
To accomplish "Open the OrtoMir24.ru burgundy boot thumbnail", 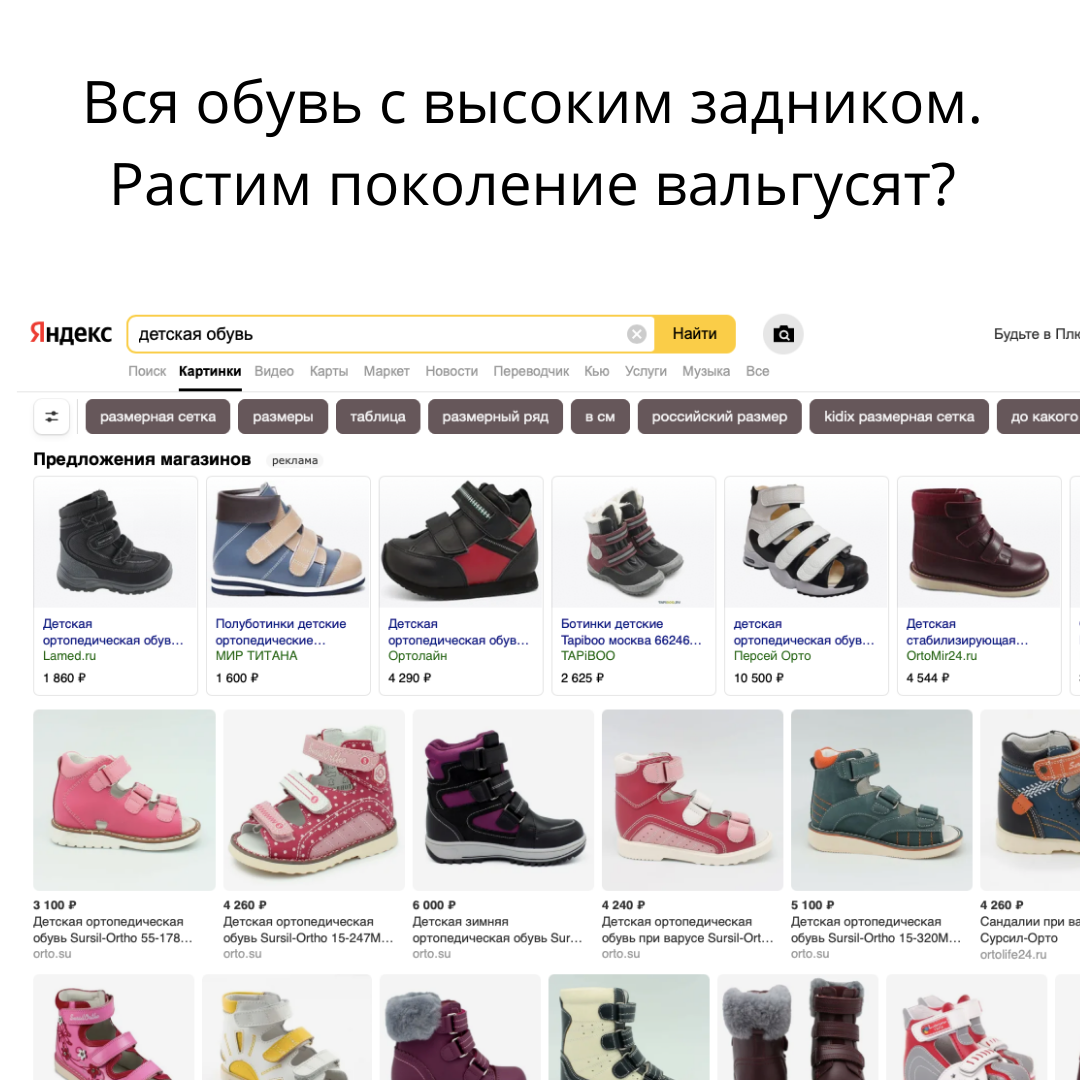I will click(x=979, y=542).
